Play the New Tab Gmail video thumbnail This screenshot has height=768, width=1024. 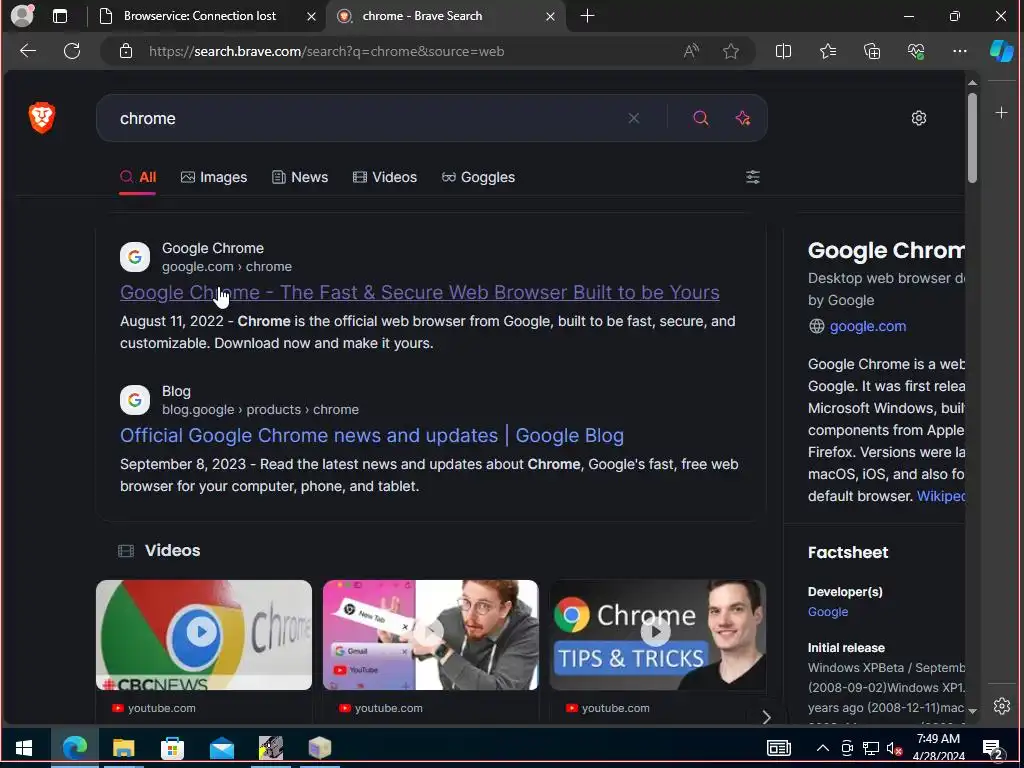pyautogui.click(x=430, y=634)
